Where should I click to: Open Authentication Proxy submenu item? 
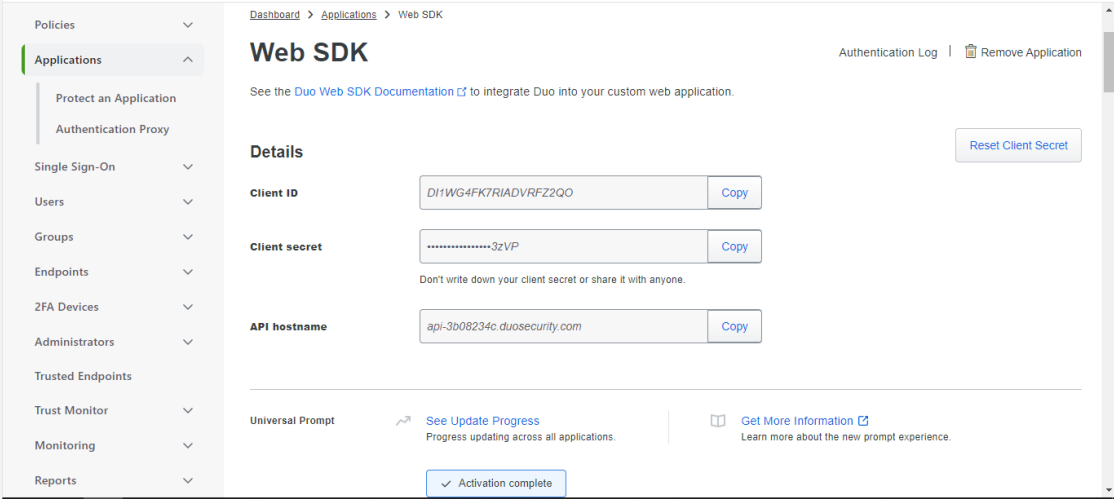pyautogui.click(x=112, y=129)
